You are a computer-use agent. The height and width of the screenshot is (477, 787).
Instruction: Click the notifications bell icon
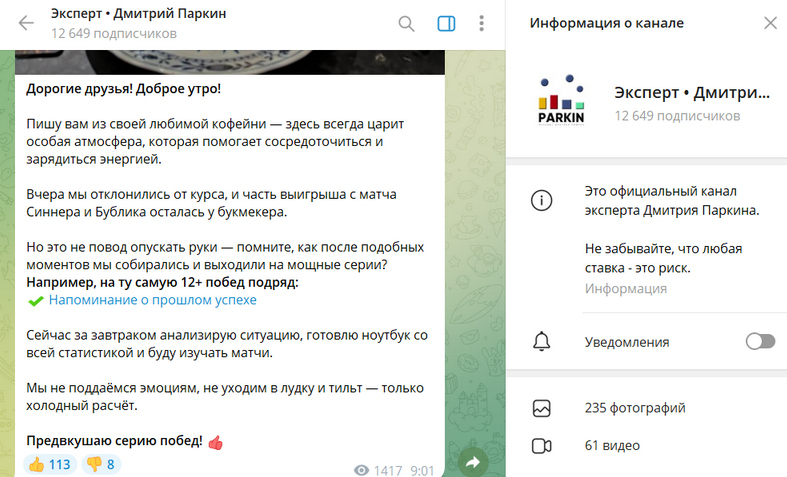[x=541, y=342]
